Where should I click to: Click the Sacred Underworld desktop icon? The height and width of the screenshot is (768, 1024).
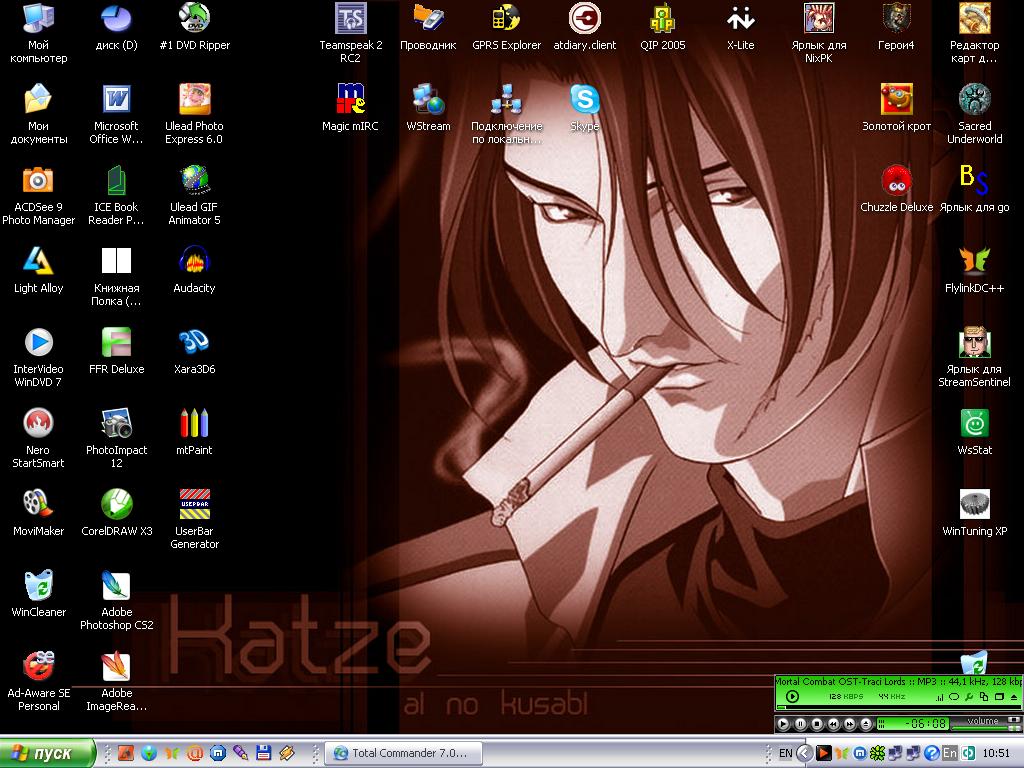point(974,100)
